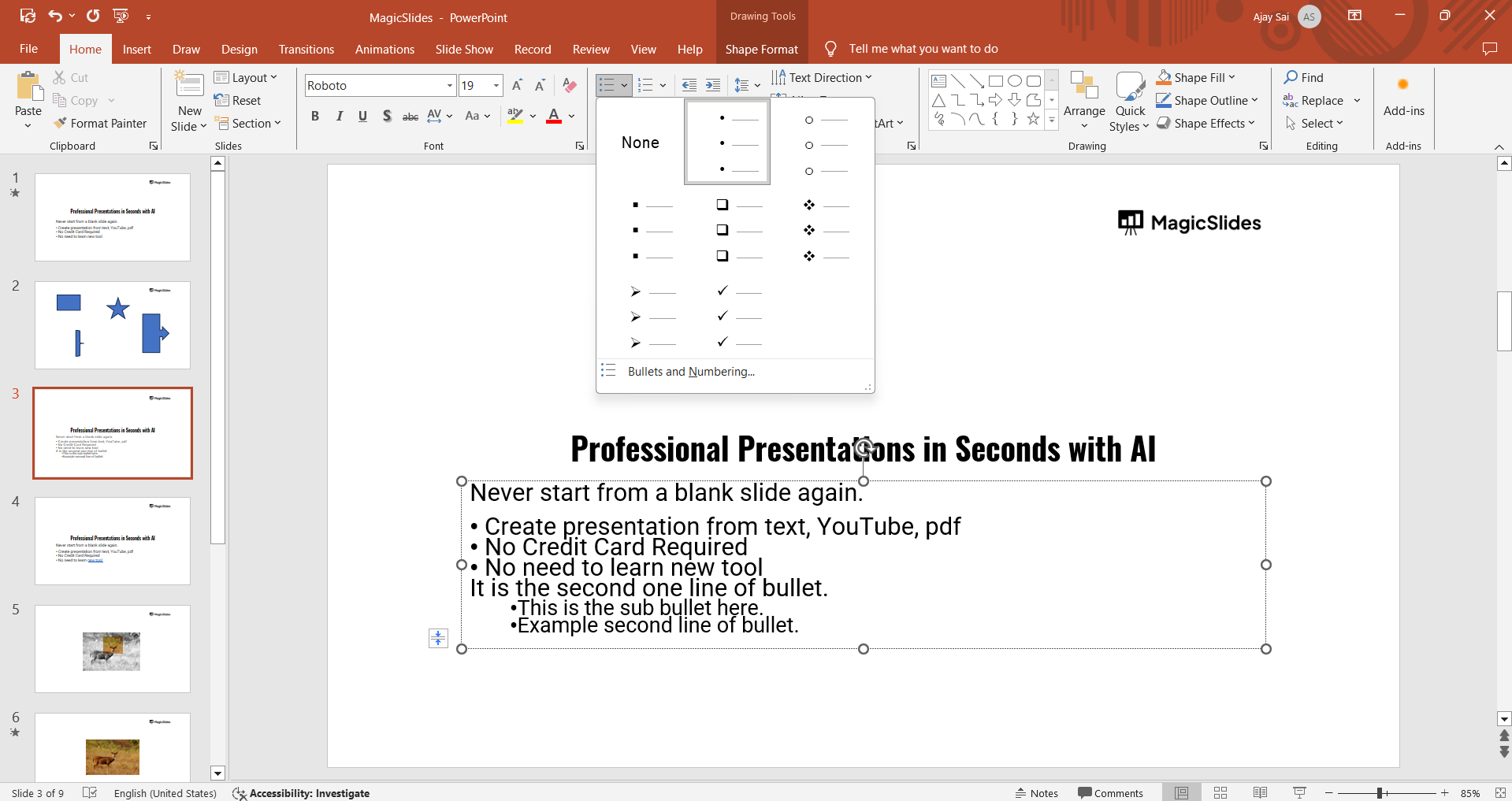Select the oval shape in shapes gallery
Image resolution: width=1512 pixels, height=801 pixels.
(x=1015, y=80)
